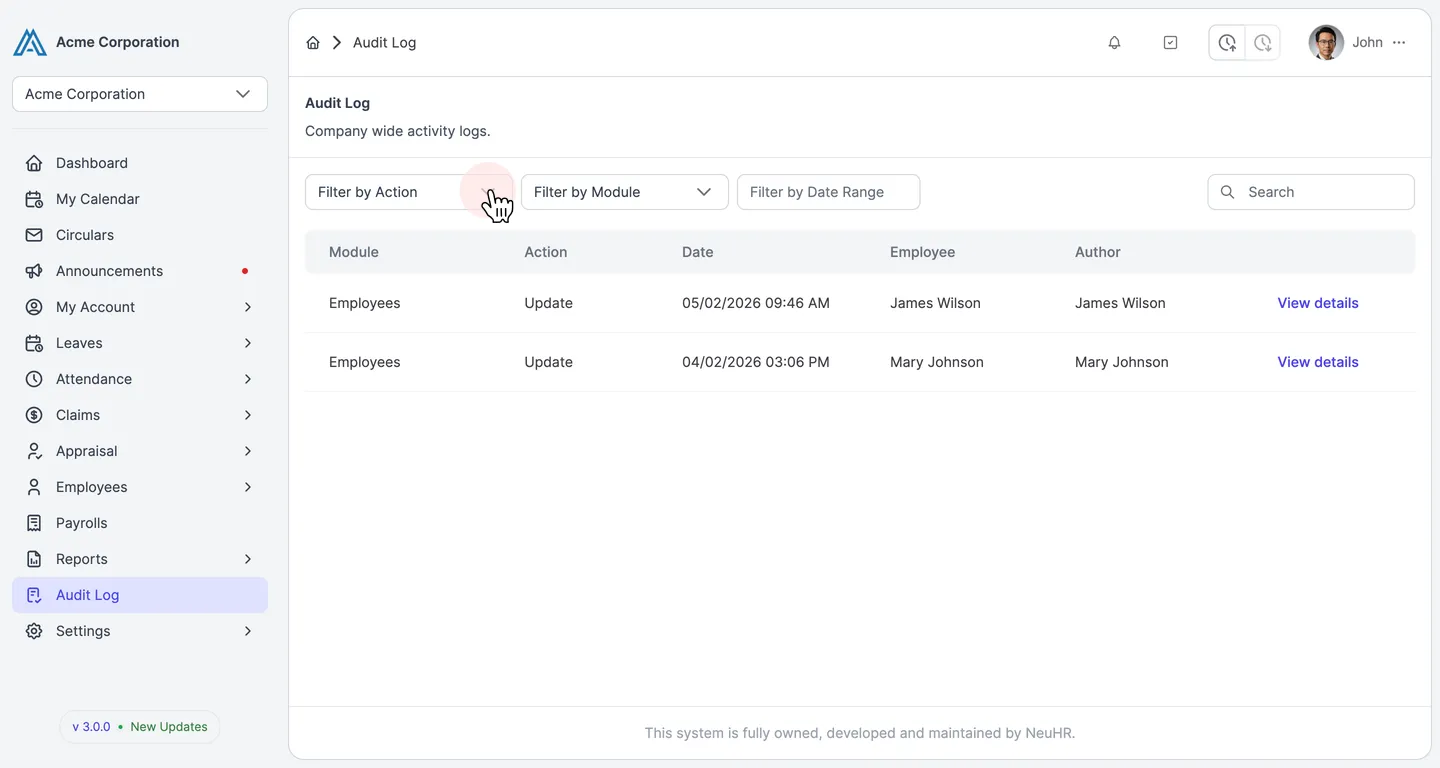Open notifications bell icon
This screenshot has height=768, width=1440.
coord(1114,42)
